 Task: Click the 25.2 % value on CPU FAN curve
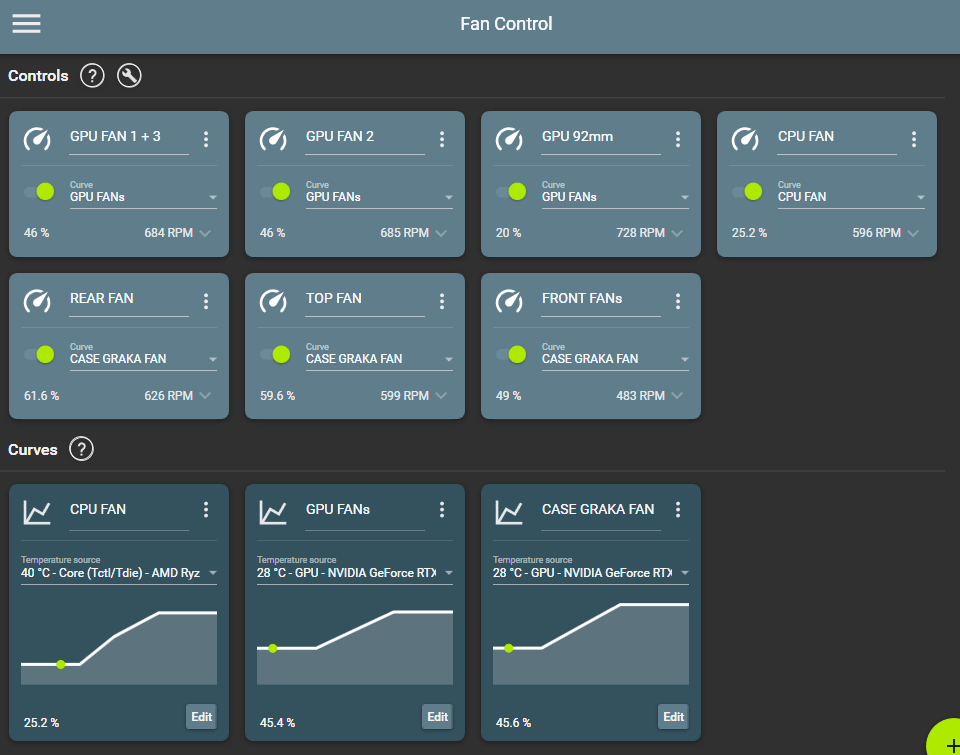click(x=42, y=723)
